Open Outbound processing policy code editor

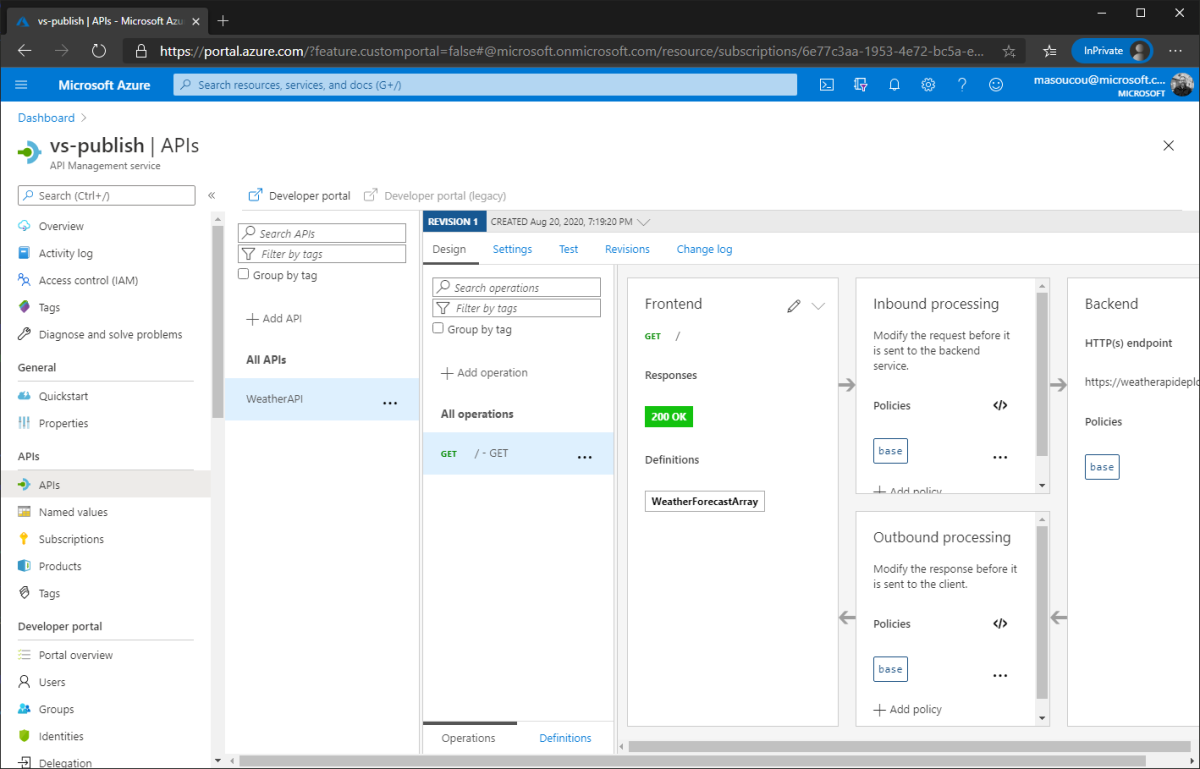pos(1000,623)
